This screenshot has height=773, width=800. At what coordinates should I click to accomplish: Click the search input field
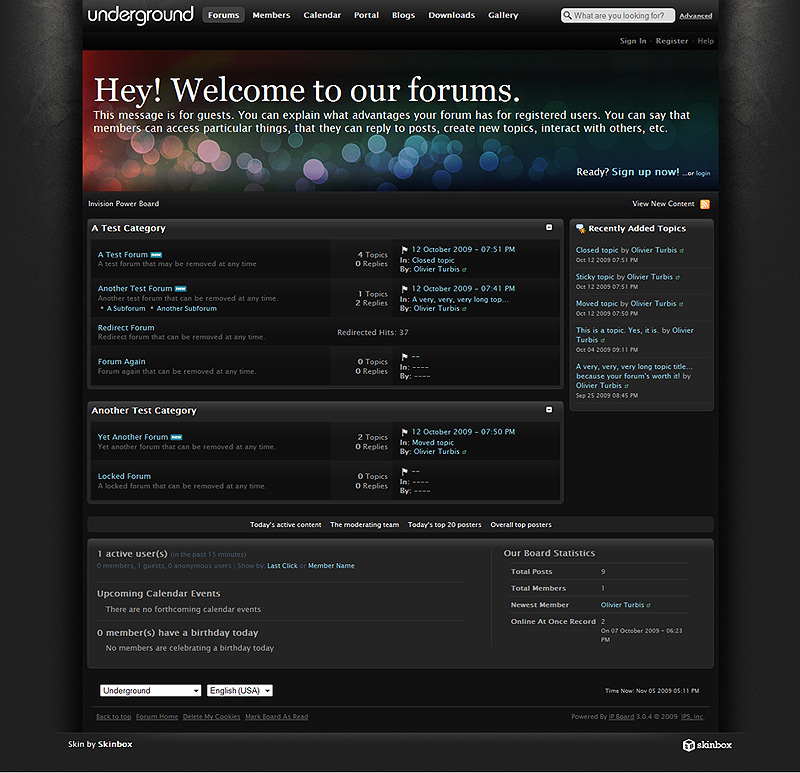pyautogui.click(x=622, y=16)
